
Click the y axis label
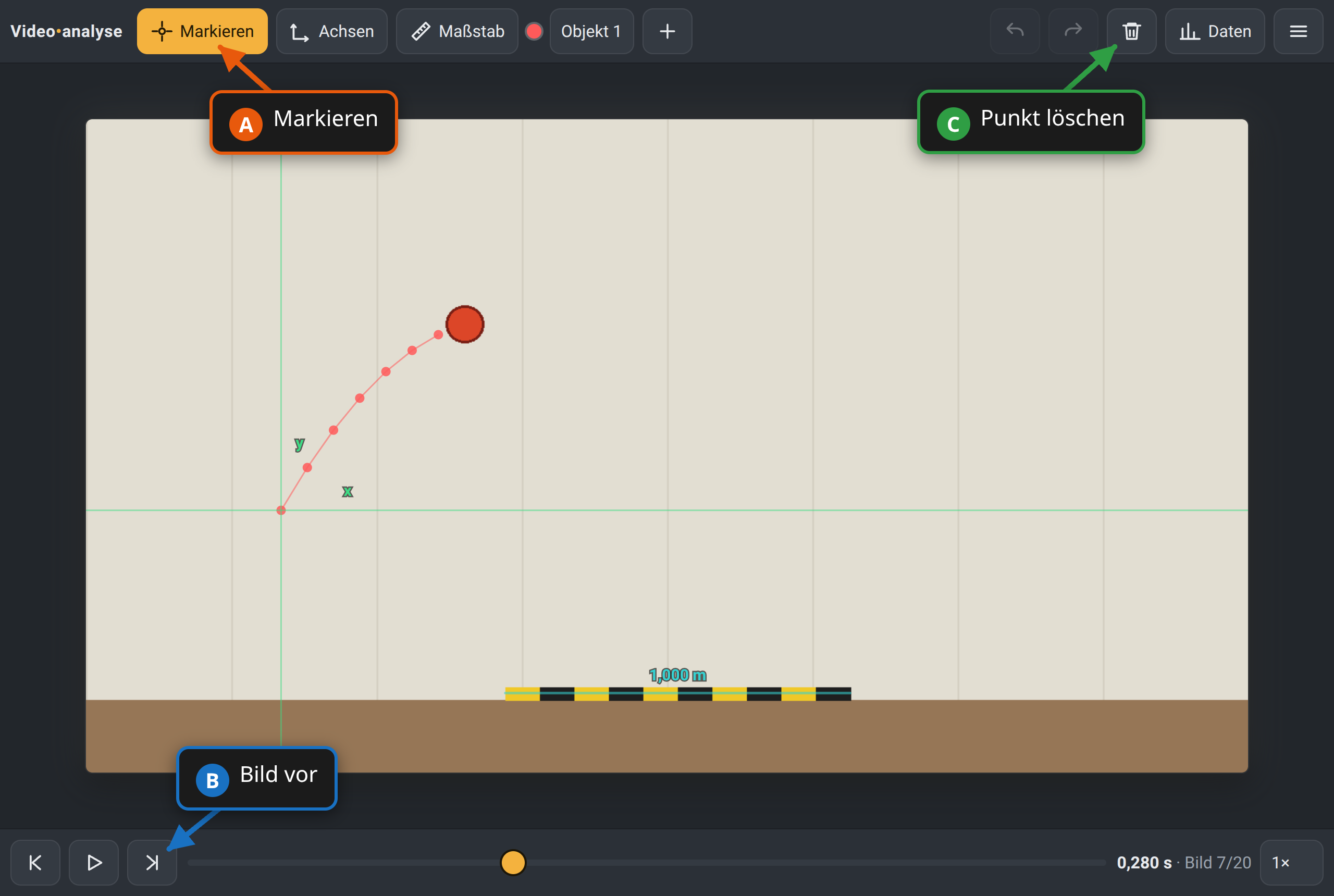tap(300, 443)
